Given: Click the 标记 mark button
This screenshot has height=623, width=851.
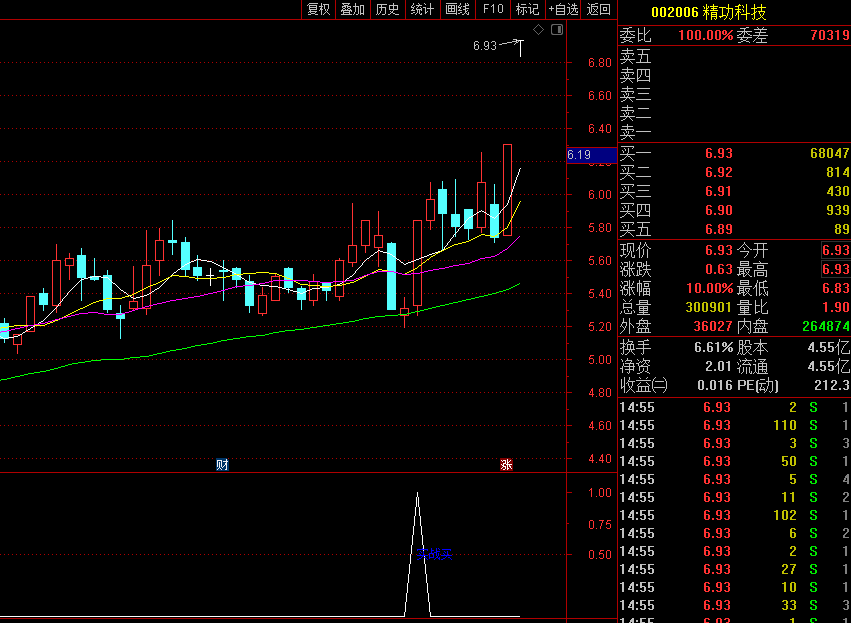Looking at the screenshot, I should [x=527, y=9].
